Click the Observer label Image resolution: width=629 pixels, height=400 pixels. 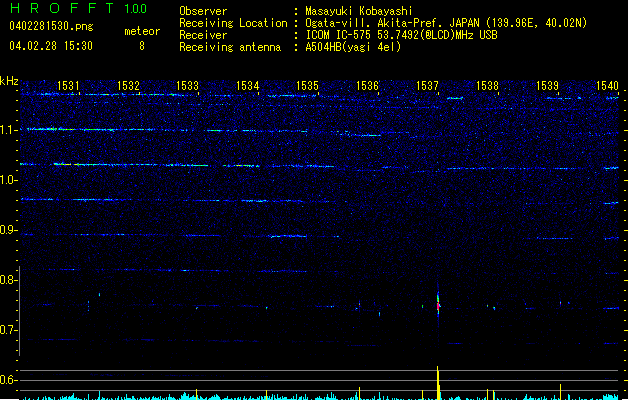pos(203,11)
